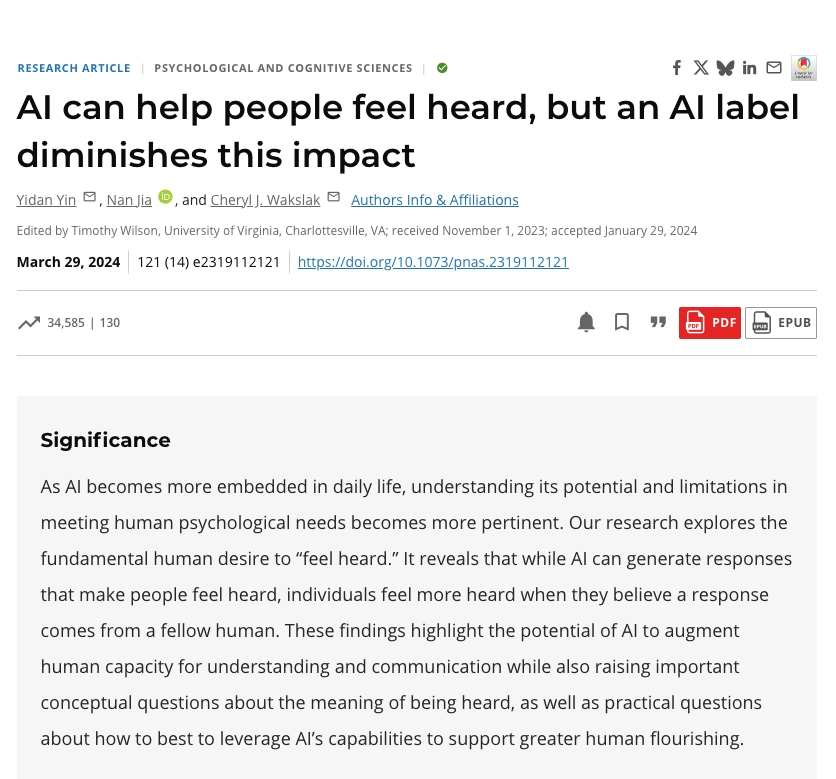Viewport: 836px width, 779px height.
Task: Go to Psychological and Cognitive Sciences section
Action: coord(283,68)
